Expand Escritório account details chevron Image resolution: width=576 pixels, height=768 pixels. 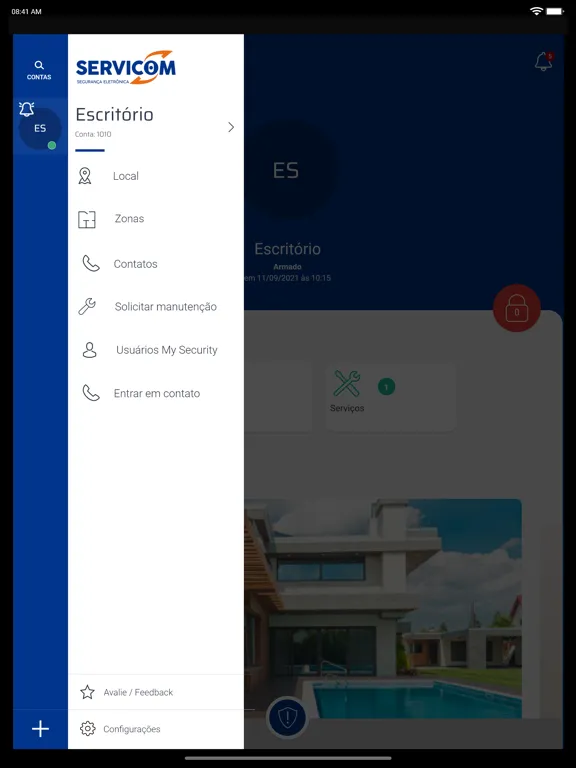[x=231, y=127]
